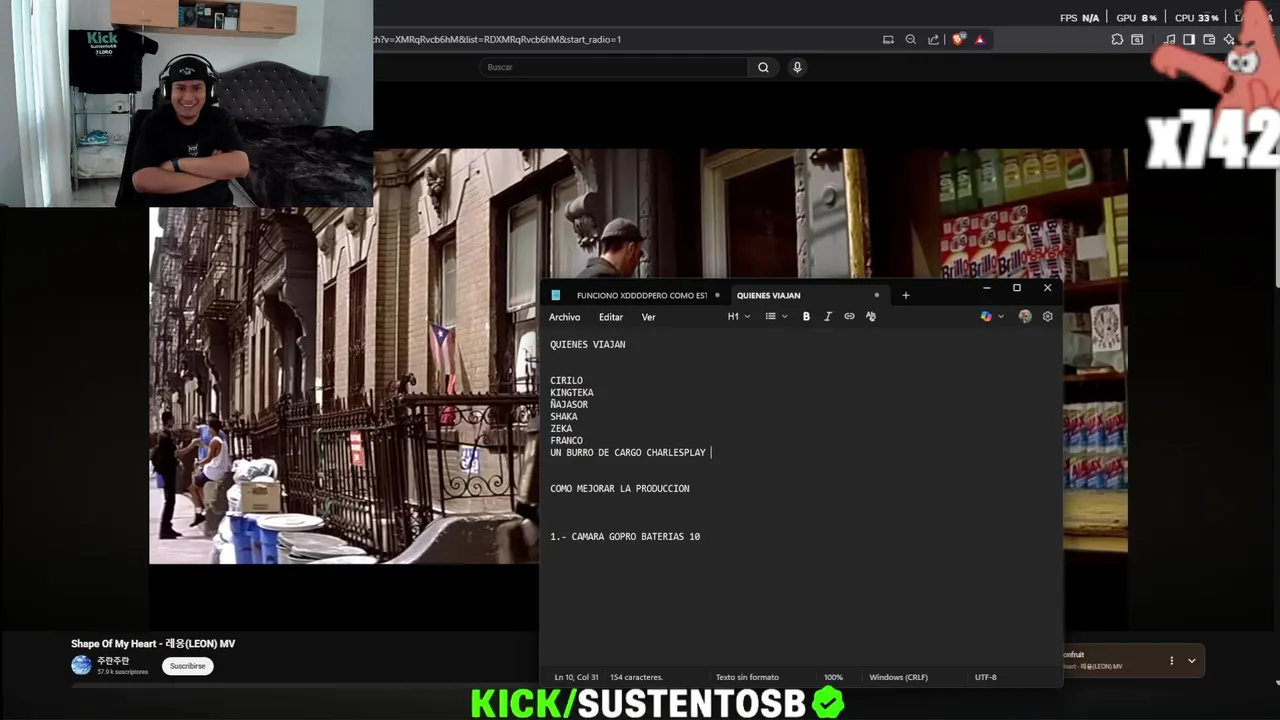
Task: Click the 'SHAKA' line in Notepad
Action: pos(563,417)
